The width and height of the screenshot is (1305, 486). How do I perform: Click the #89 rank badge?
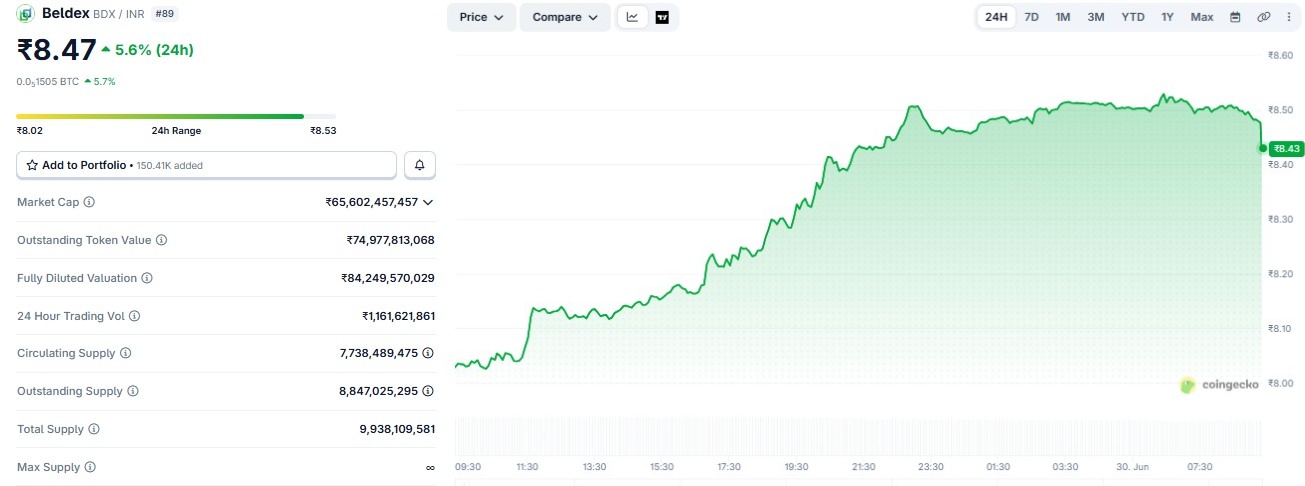[x=165, y=14]
